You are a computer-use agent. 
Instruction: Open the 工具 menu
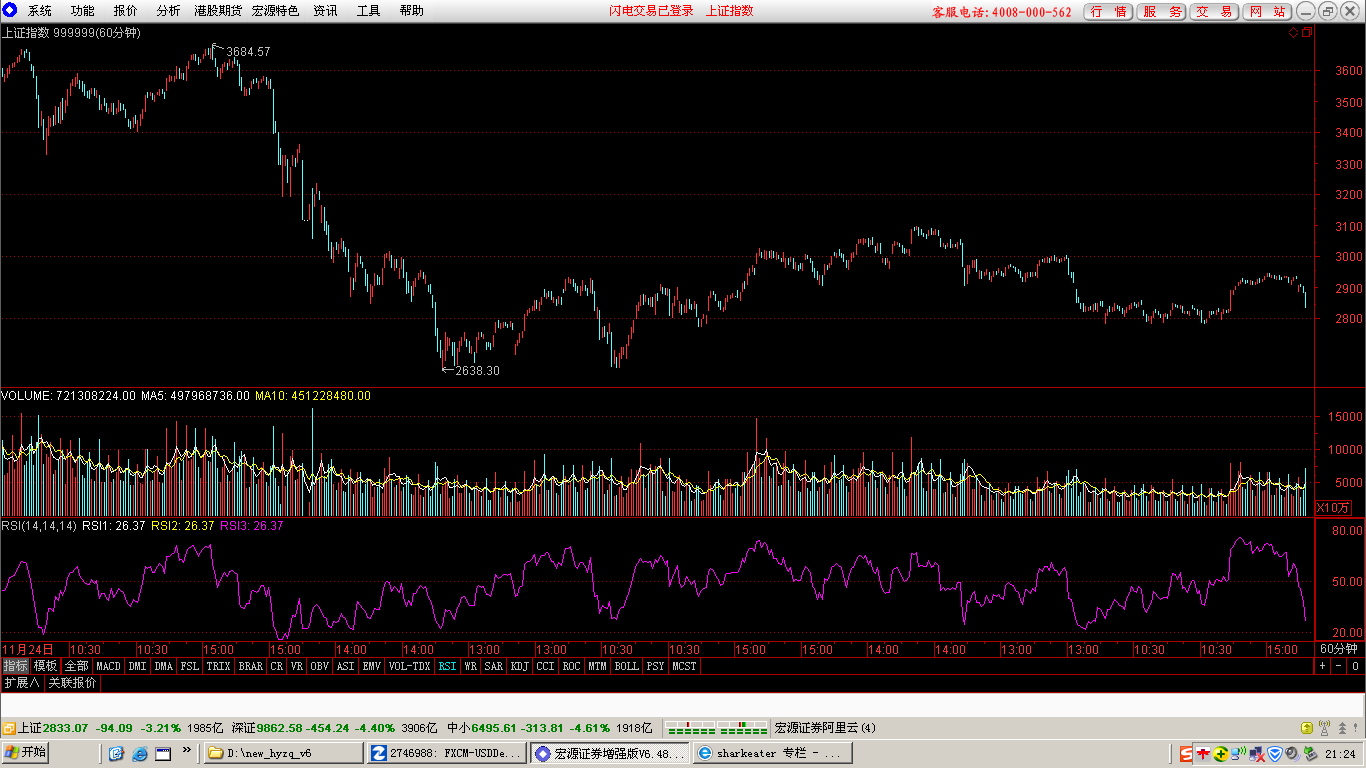tap(368, 11)
